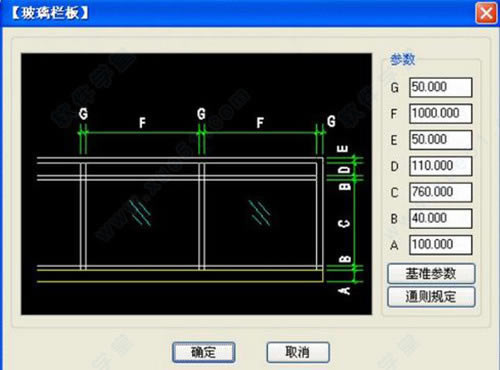
Task: Click the F parameter field showing 1000.000
Action: 441,114
